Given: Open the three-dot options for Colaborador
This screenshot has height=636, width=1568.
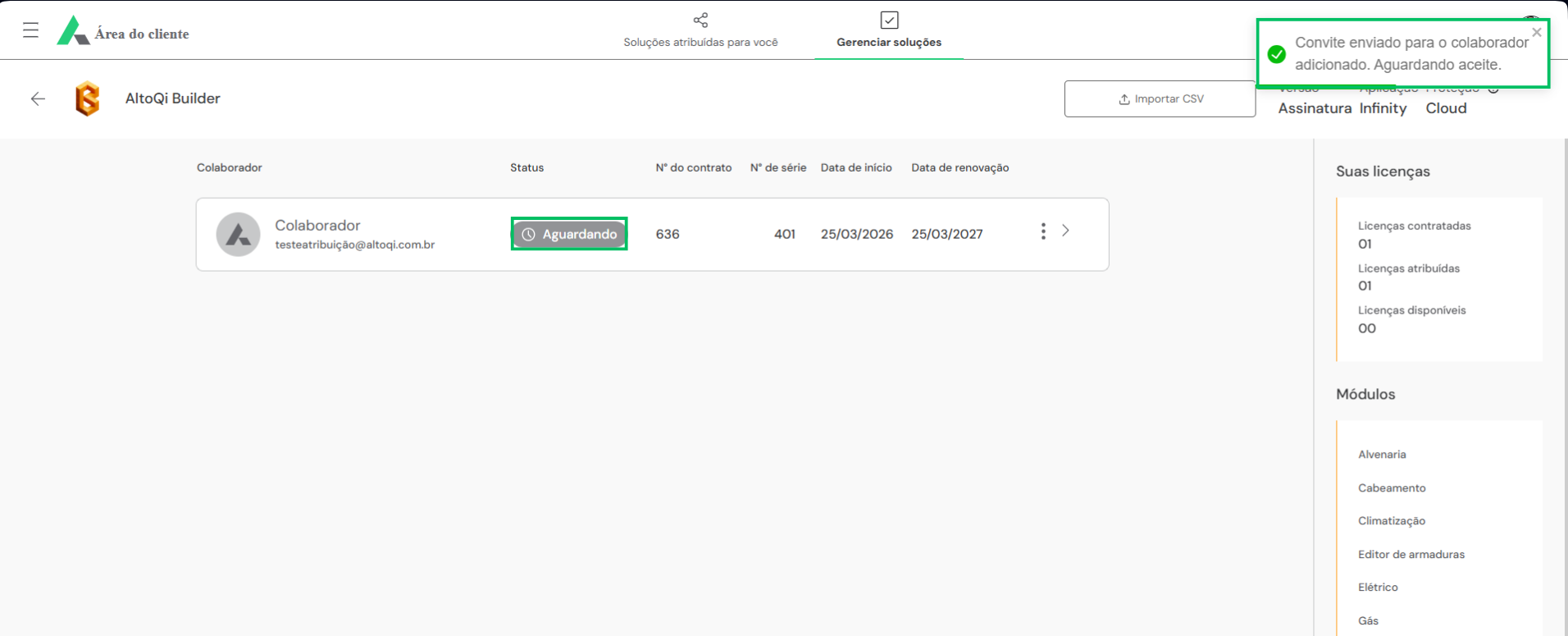Looking at the screenshot, I should click(1043, 231).
